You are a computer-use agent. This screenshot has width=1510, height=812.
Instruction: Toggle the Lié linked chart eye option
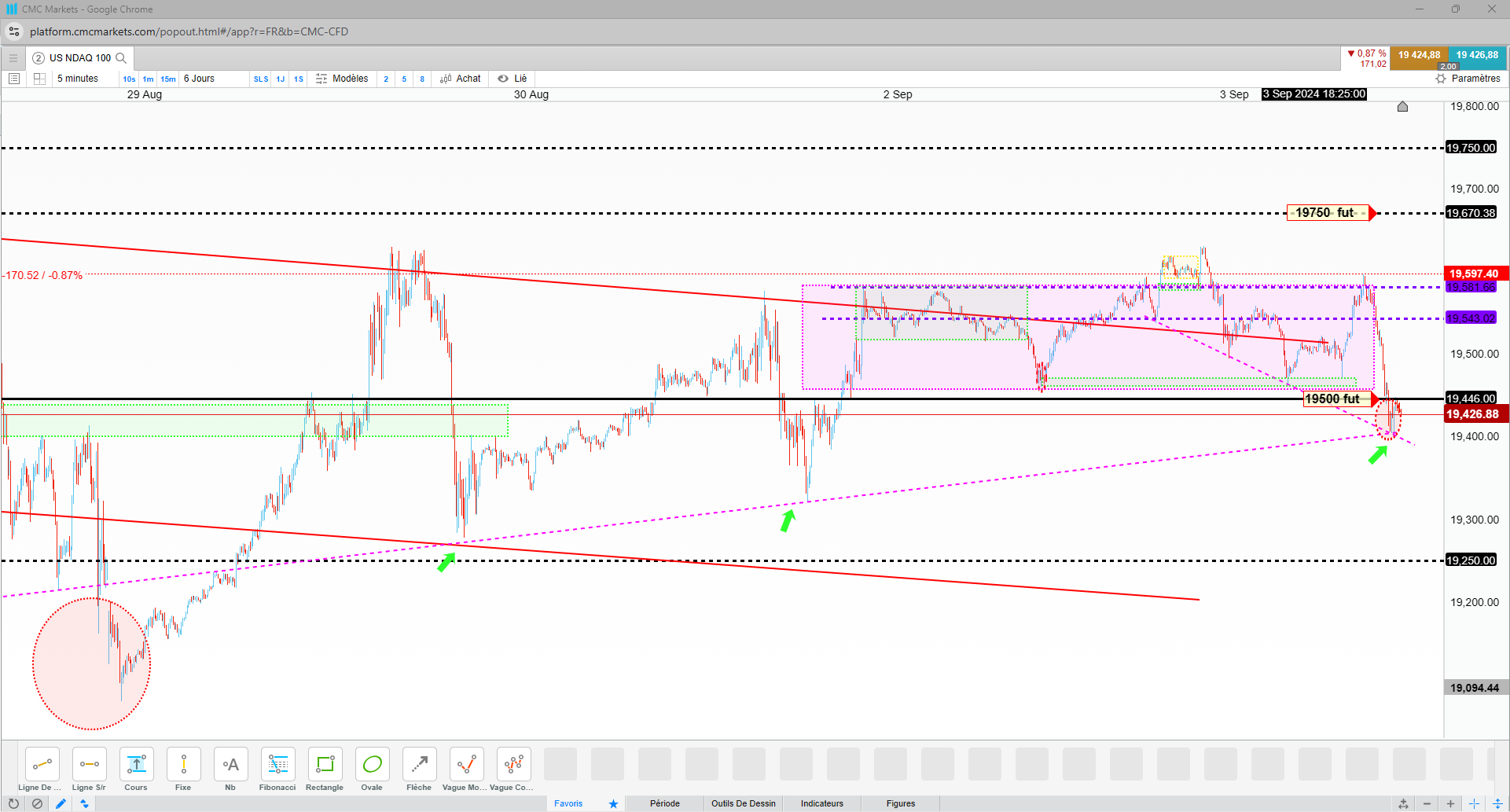click(x=513, y=79)
